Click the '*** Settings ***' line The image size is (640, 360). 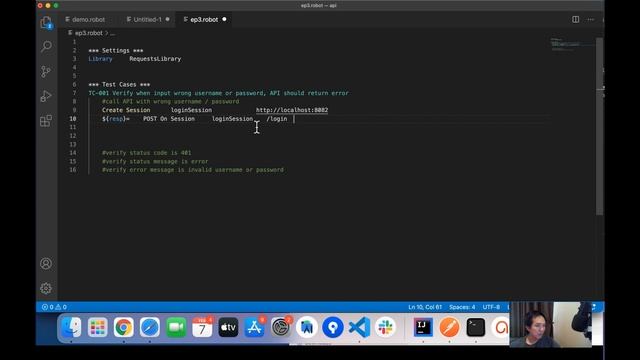116,50
